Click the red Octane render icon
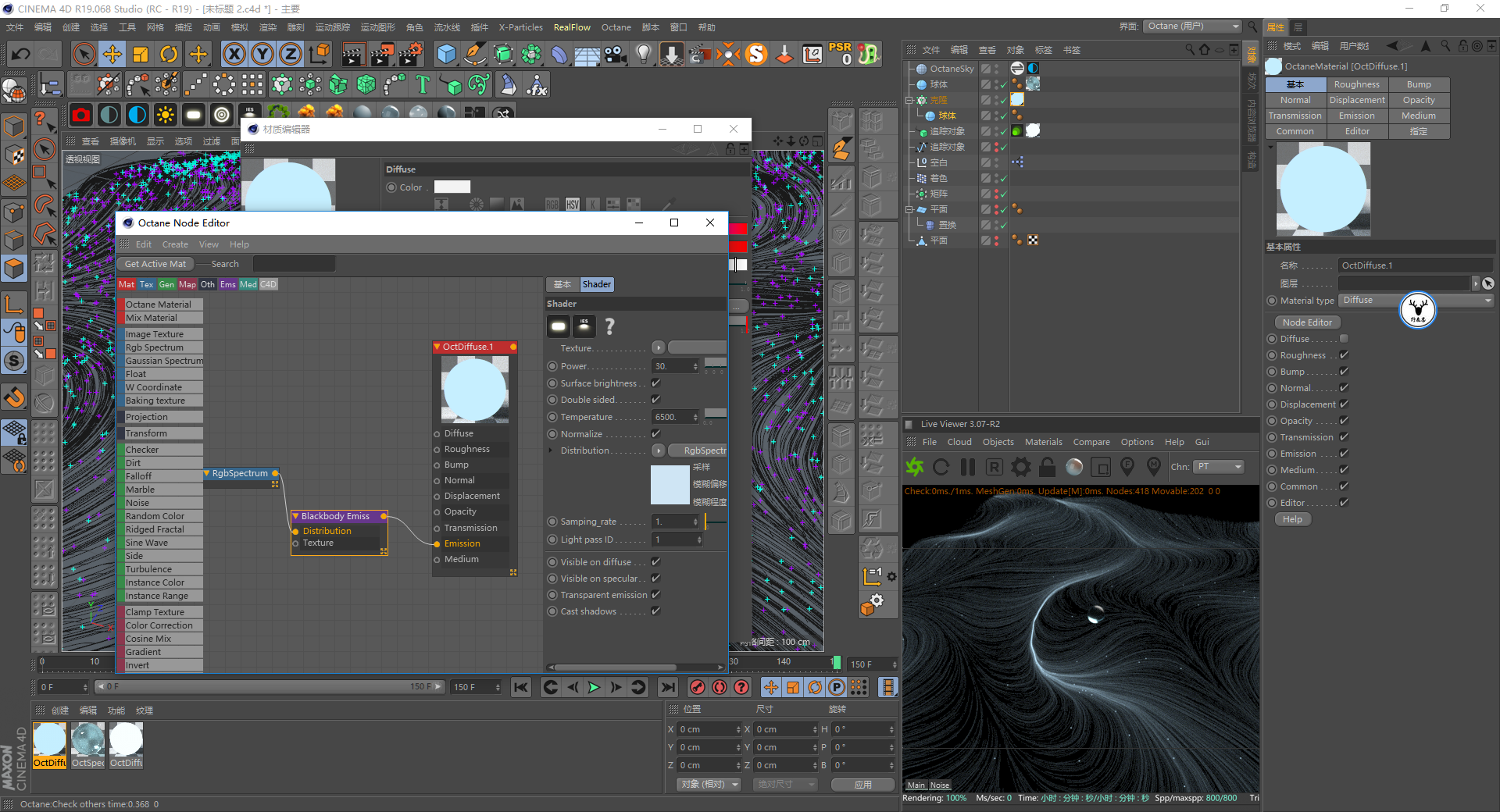 coord(81,116)
